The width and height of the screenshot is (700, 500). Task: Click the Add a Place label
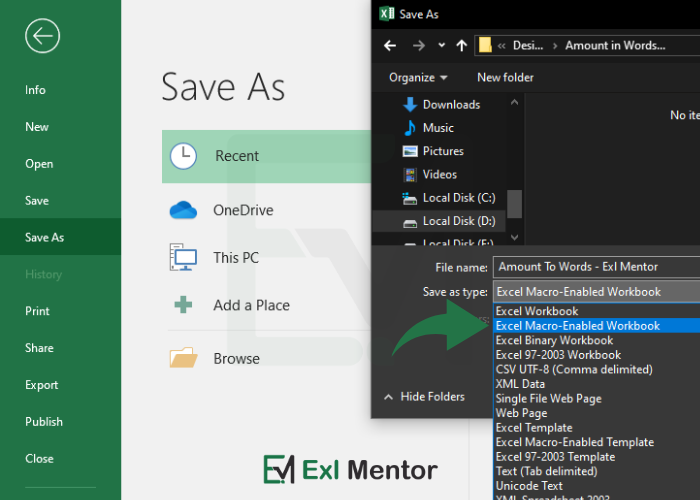click(251, 305)
